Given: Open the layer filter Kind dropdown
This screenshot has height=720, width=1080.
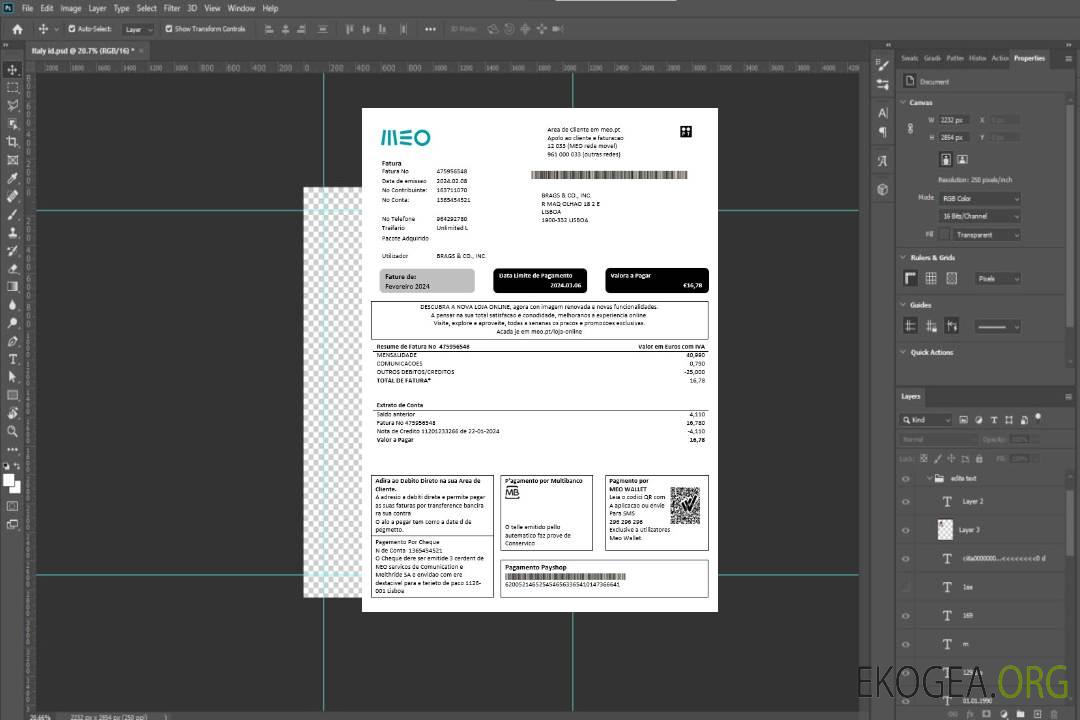Looking at the screenshot, I should click(926, 420).
